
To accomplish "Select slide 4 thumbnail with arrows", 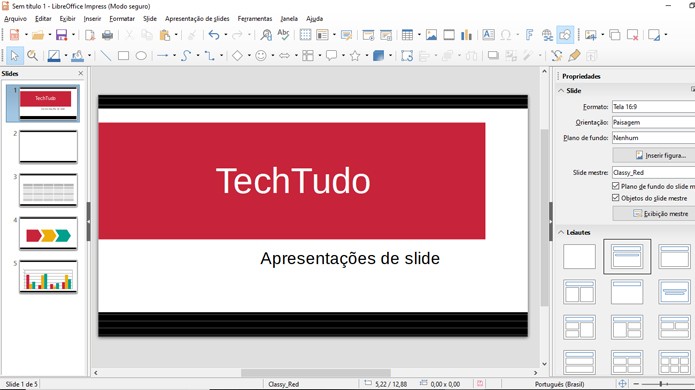I will [x=48, y=234].
